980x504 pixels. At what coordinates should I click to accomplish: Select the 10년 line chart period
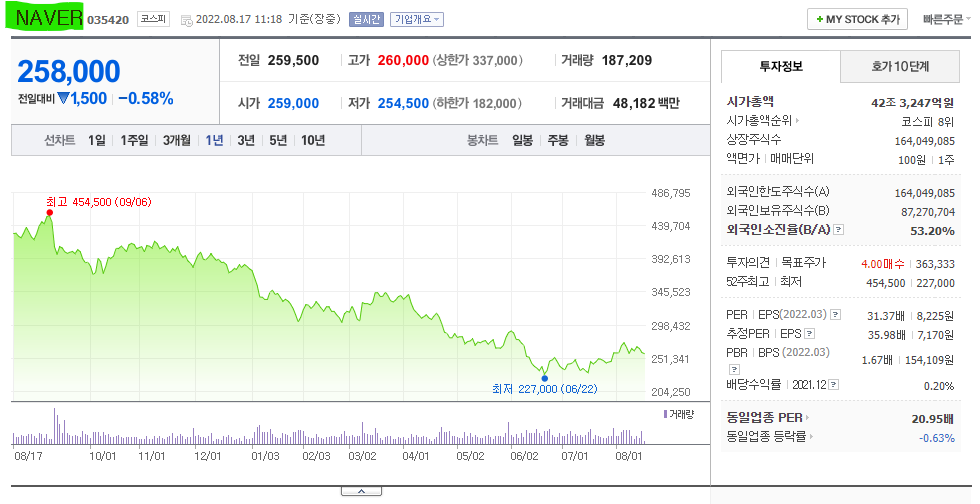[313, 140]
